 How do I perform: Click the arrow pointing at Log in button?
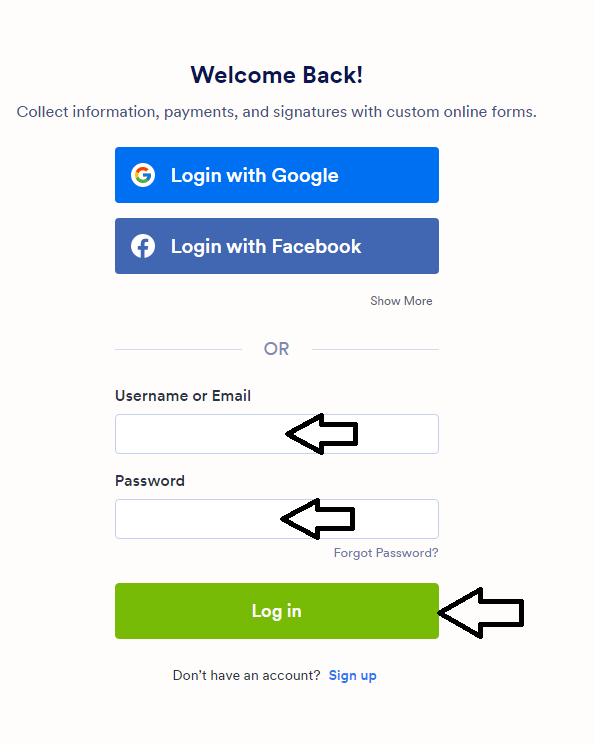[480, 613]
